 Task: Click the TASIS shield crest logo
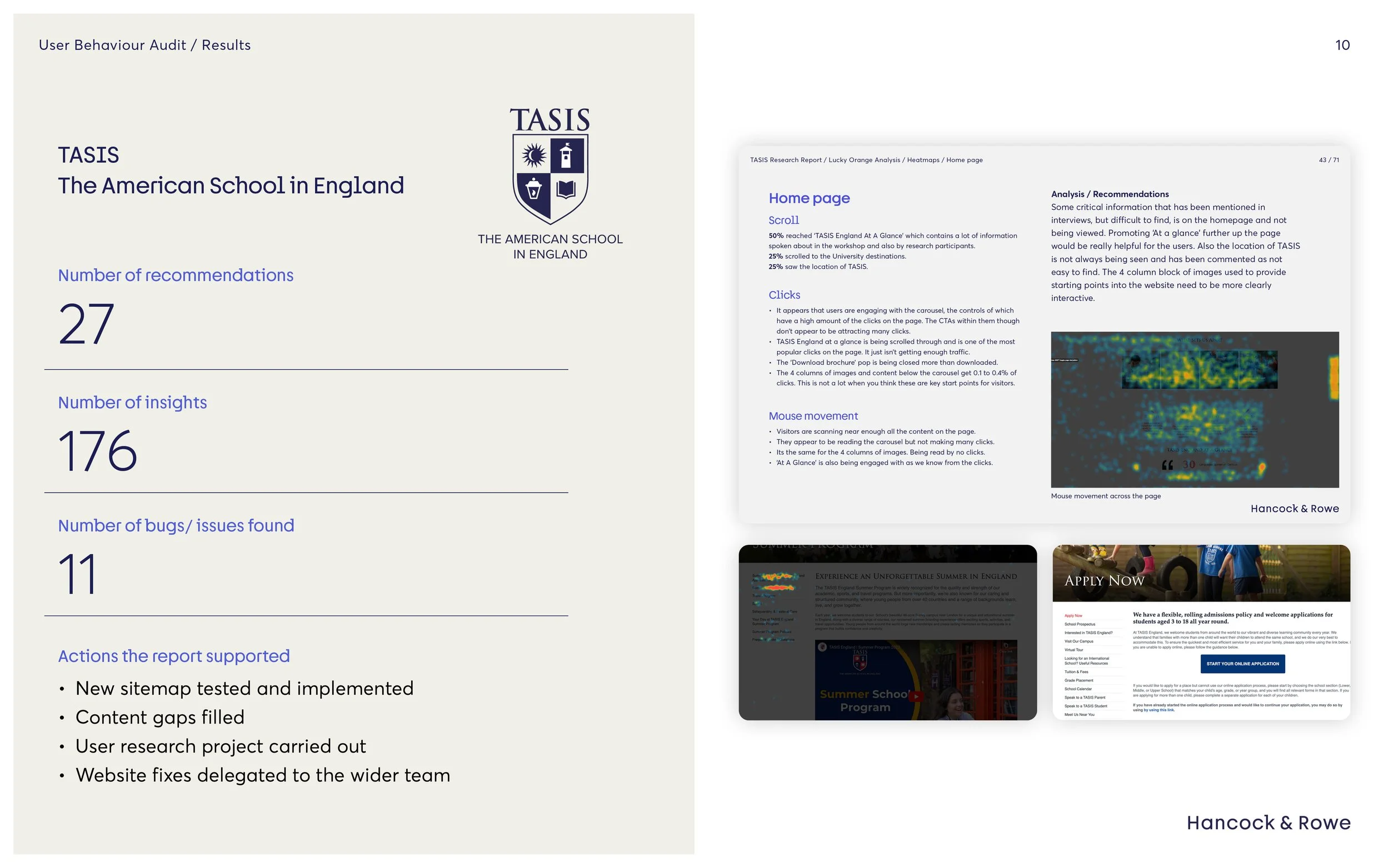click(549, 178)
